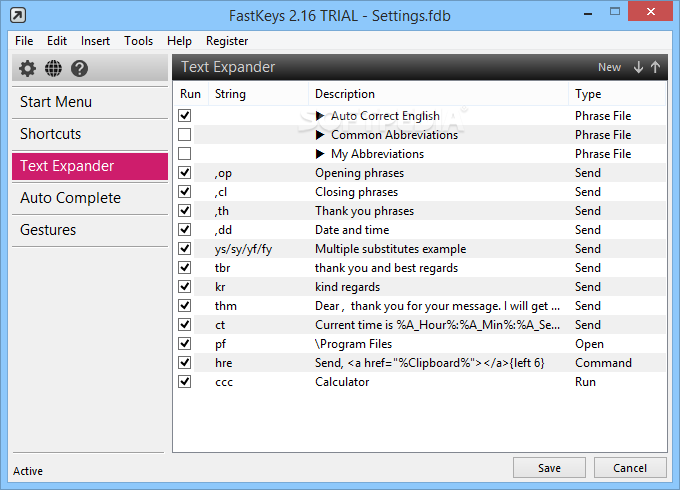Minimize the FastKeys window
The image size is (680, 490).
coord(588,14)
